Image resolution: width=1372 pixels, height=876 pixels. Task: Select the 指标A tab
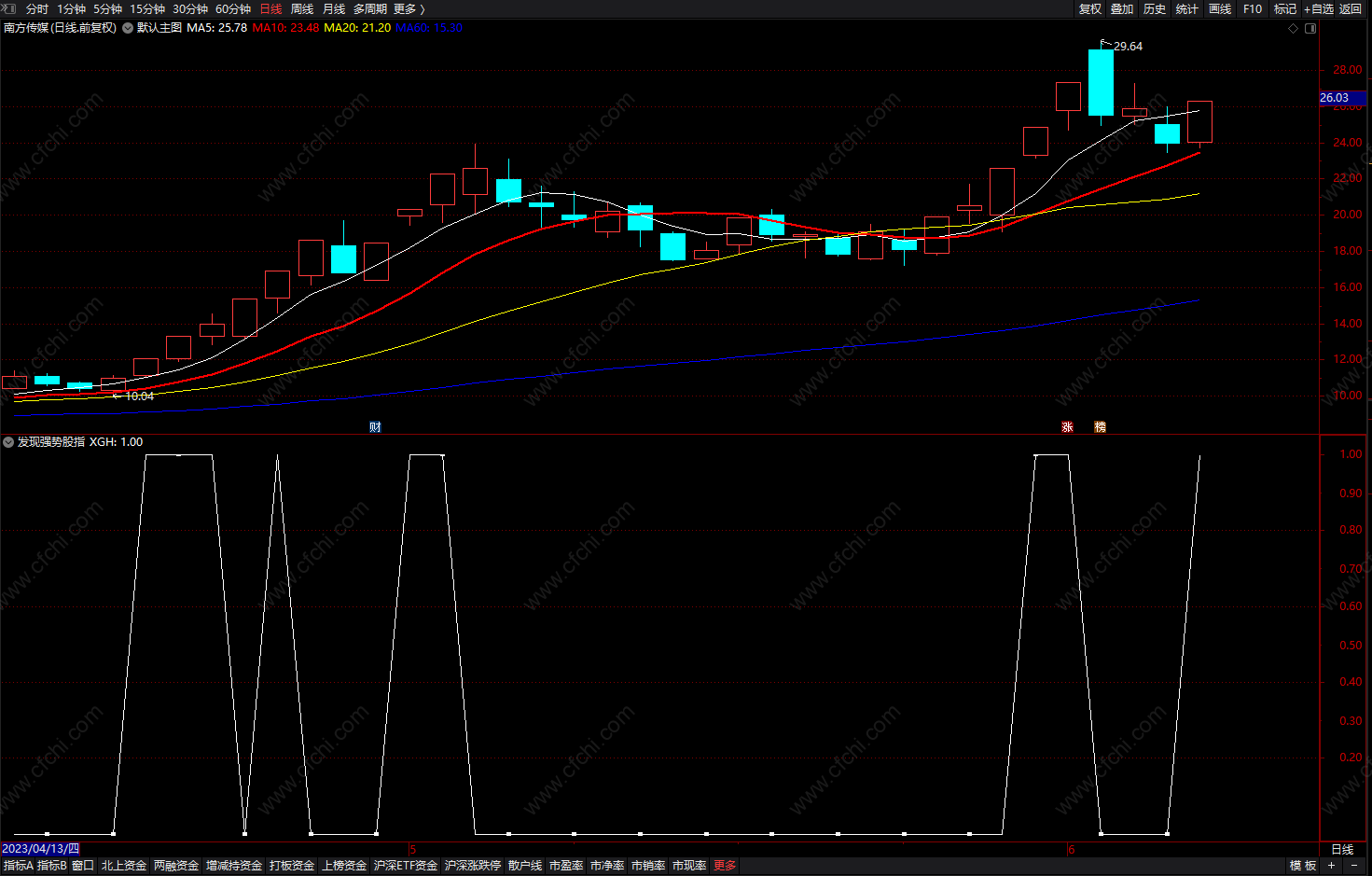[18, 866]
